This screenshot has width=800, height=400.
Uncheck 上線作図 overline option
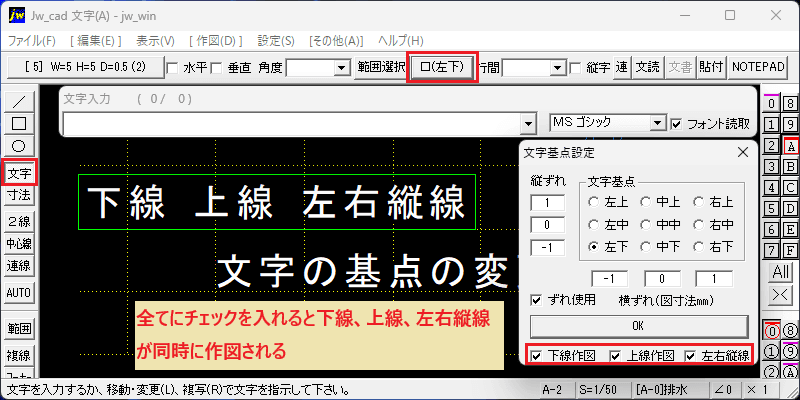pos(616,356)
